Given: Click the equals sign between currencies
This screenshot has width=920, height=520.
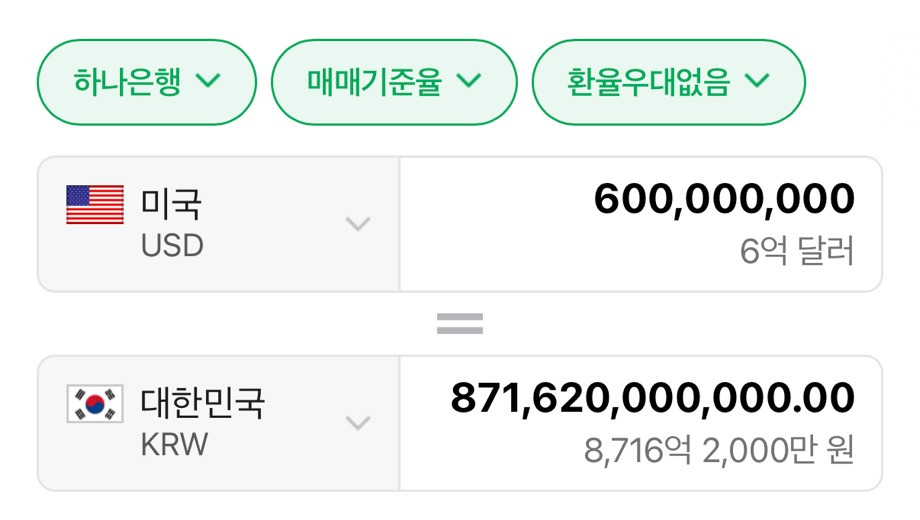Looking at the screenshot, I should click(x=460, y=323).
